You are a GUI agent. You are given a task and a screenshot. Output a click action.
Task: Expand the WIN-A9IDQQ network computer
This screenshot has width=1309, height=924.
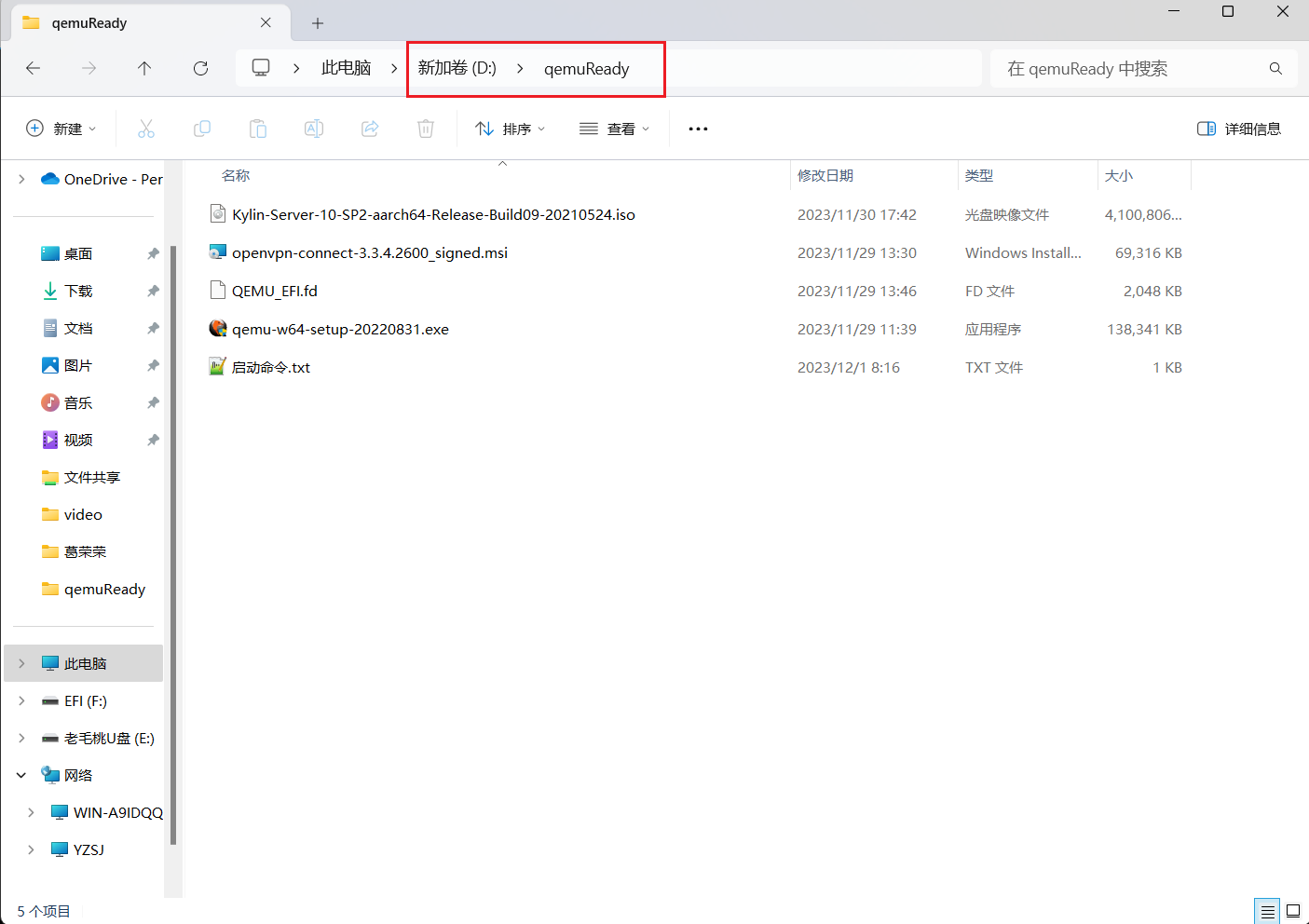pyautogui.click(x=31, y=812)
